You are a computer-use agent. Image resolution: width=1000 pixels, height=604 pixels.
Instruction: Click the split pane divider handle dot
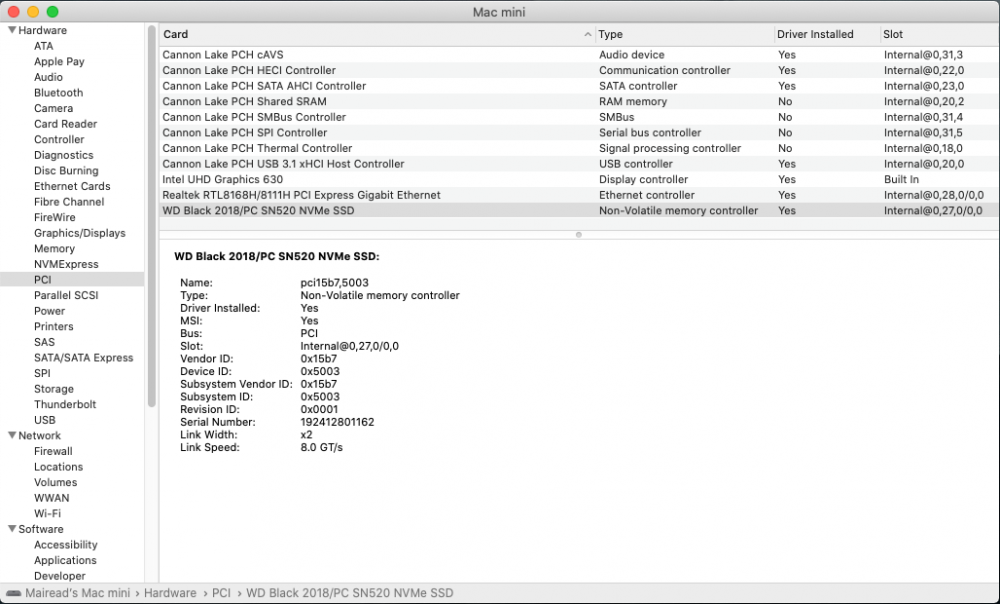click(578, 235)
